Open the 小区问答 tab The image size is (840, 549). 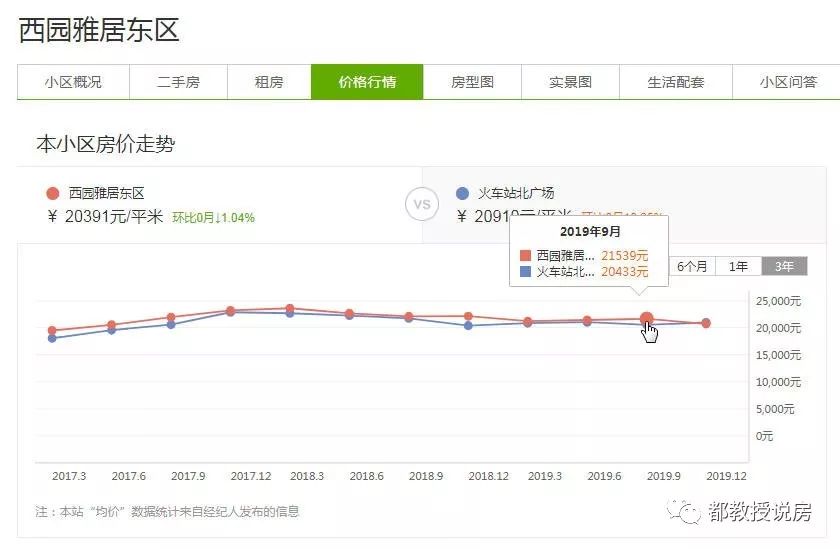coord(786,82)
